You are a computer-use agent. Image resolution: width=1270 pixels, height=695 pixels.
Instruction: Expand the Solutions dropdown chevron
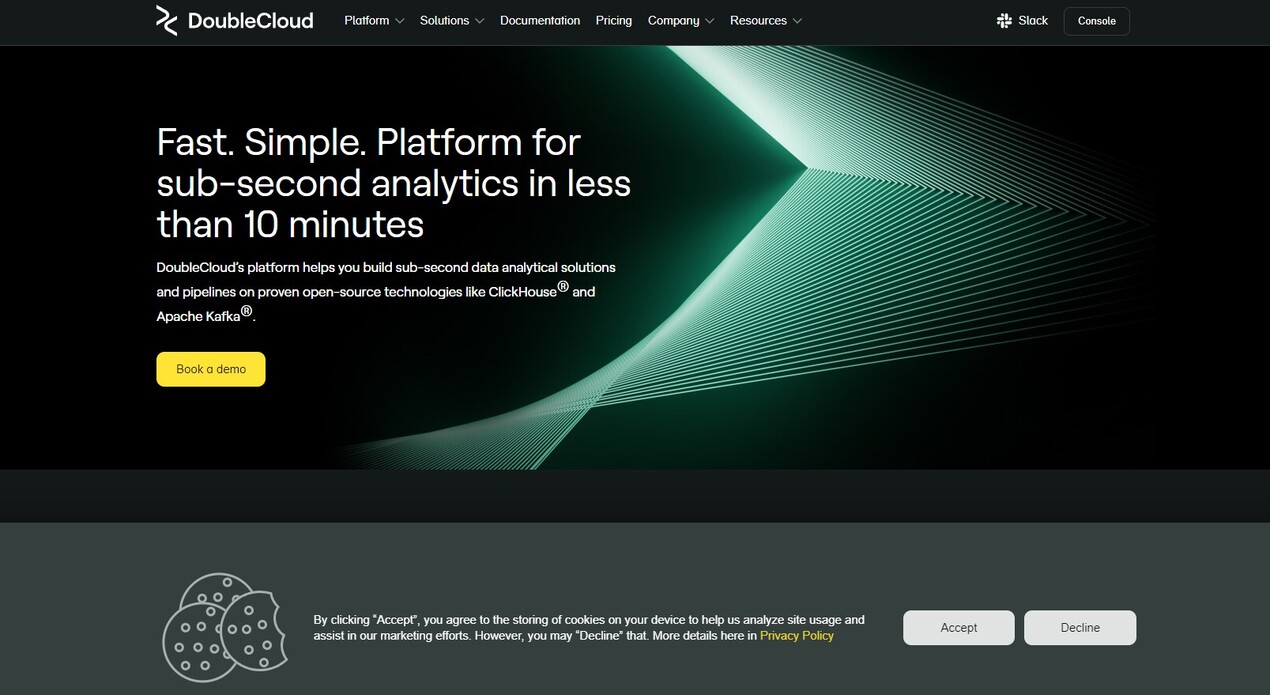[479, 21]
